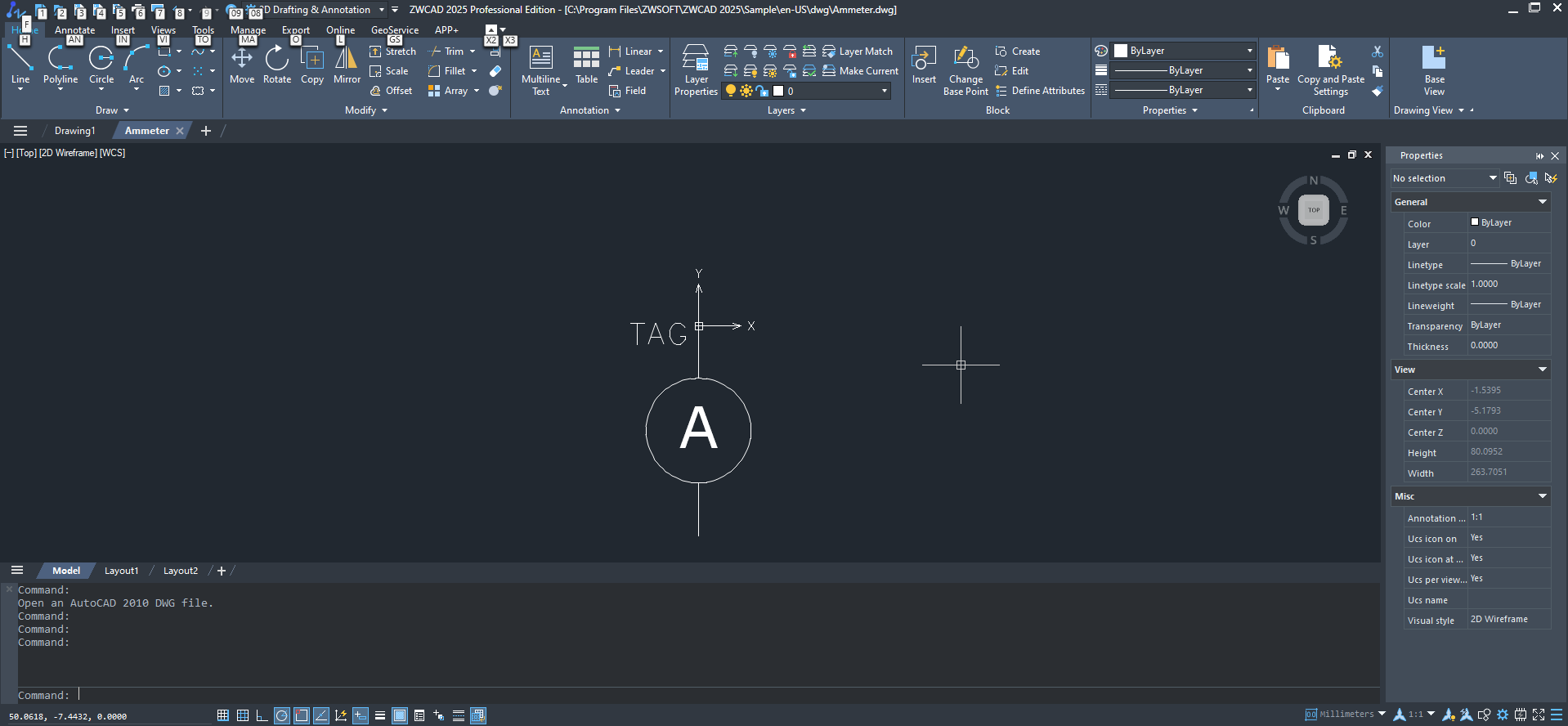Screen dimensions: 1568x726
Task: Click Layer Match tool
Action: coord(858,52)
